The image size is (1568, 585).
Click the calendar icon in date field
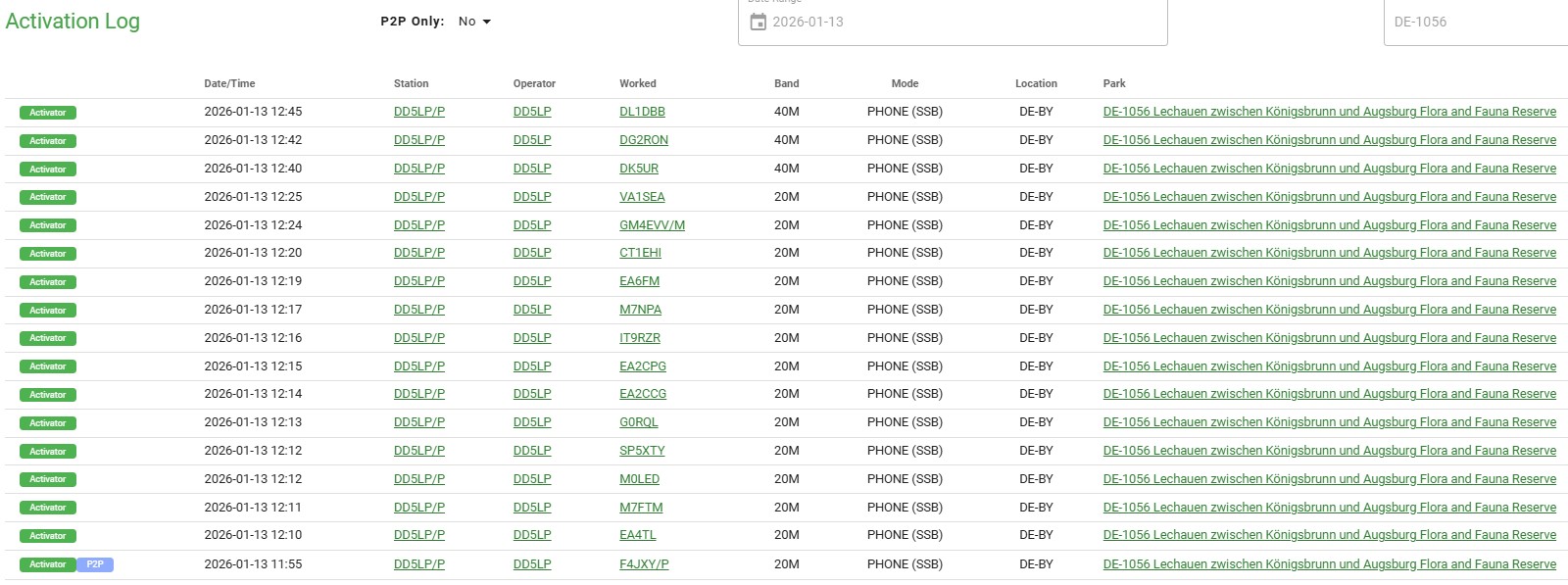point(758,22)
